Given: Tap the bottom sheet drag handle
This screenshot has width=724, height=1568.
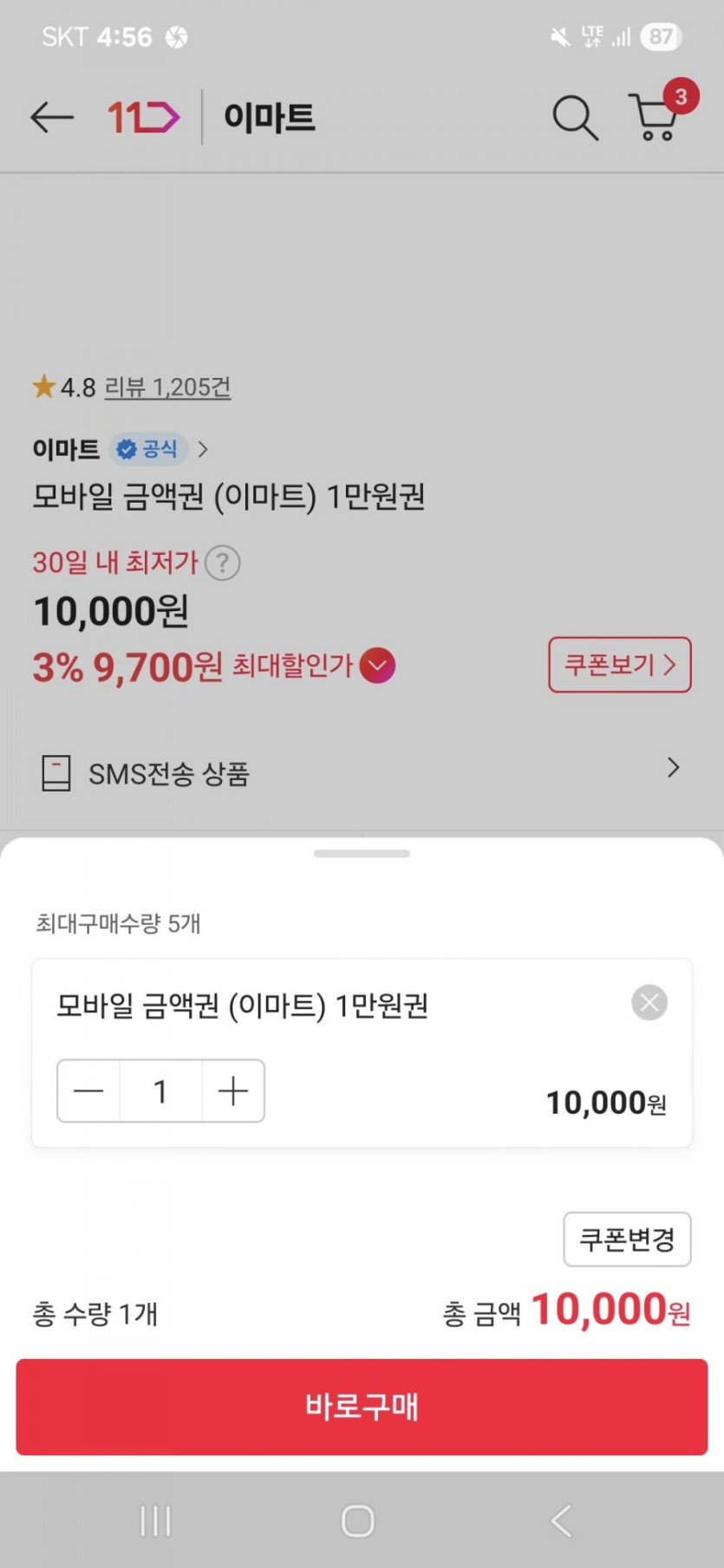Looking at the screenshot, I should pyautogui.click(x=362, y=854).
